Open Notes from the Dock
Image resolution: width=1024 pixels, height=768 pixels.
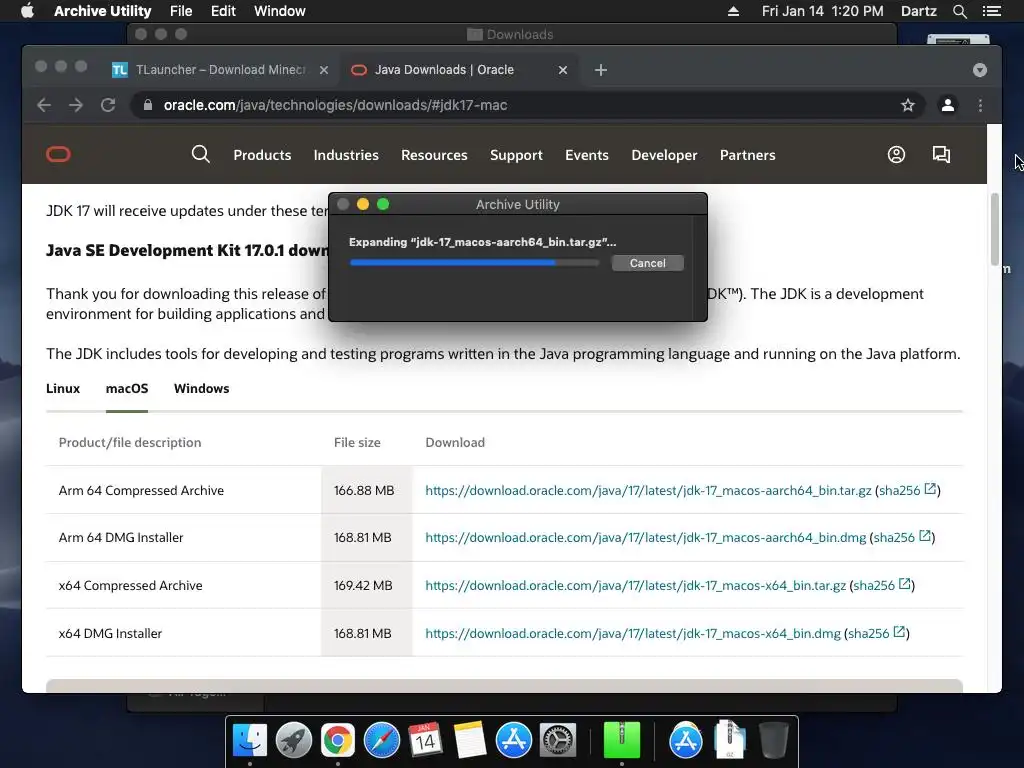[470, 740]
